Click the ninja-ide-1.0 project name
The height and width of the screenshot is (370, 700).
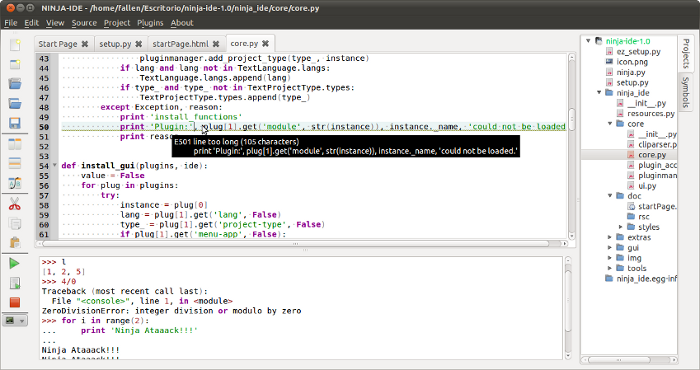[628, 41]
